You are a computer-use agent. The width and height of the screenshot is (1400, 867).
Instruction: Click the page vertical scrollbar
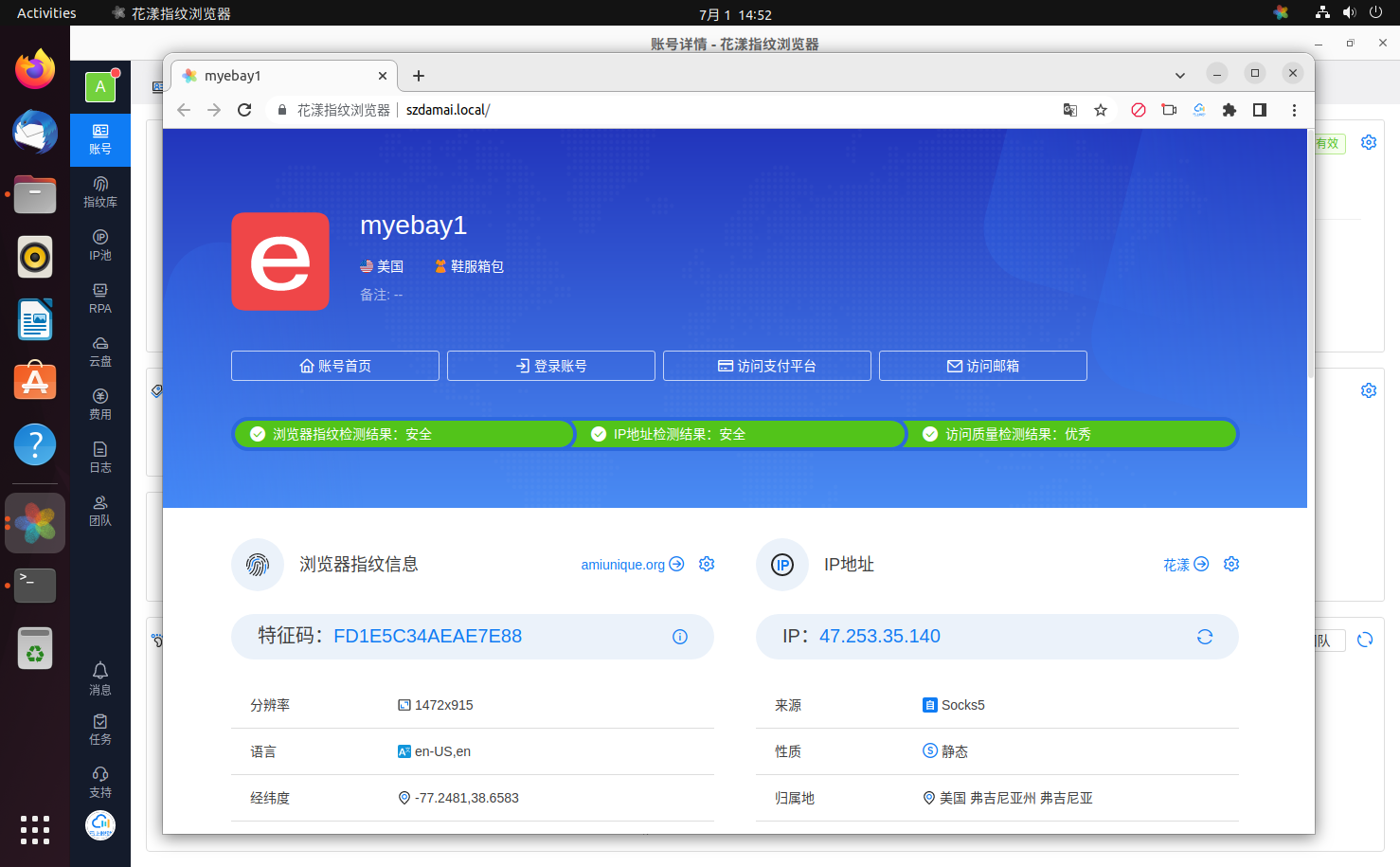[x=1311, y=254]
